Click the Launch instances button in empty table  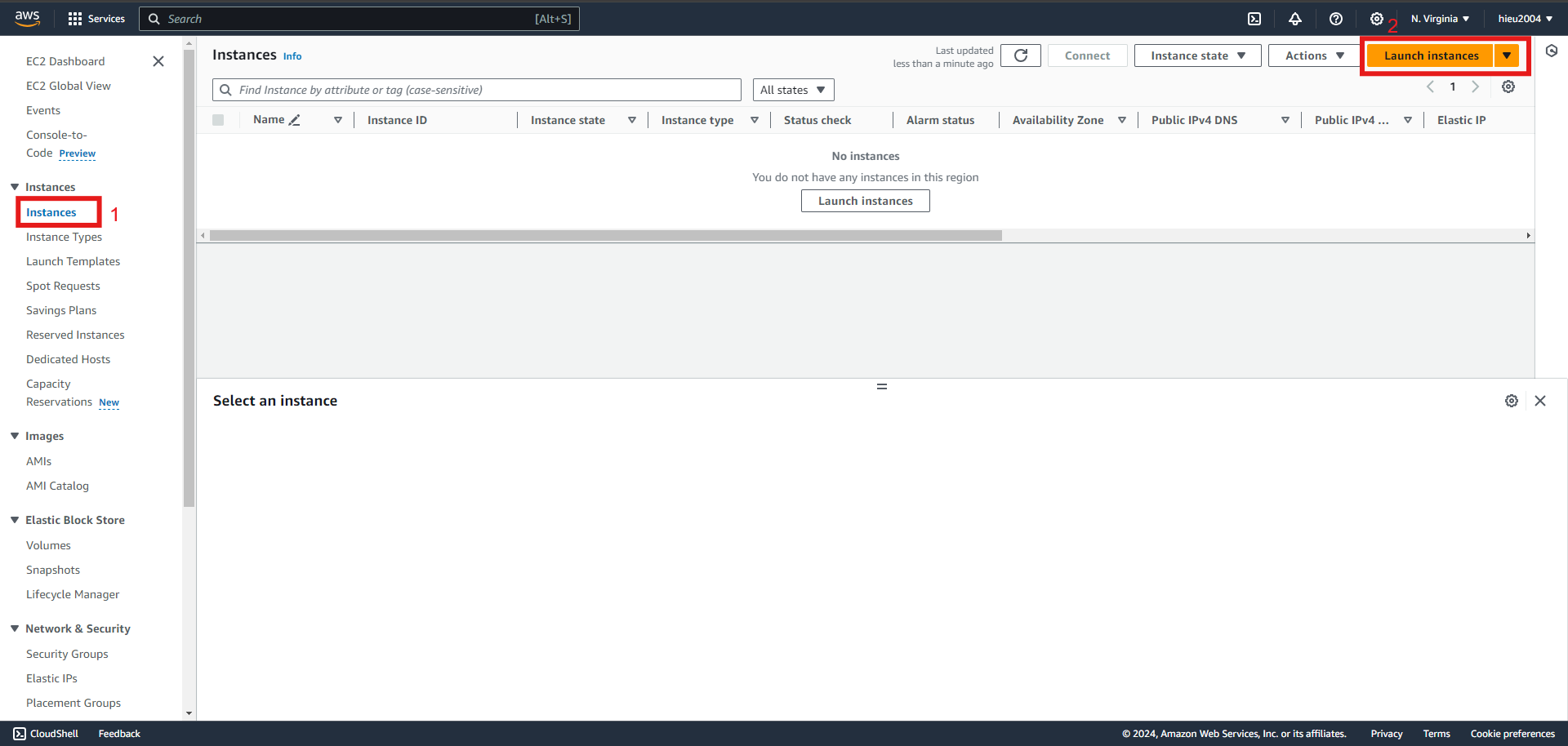[x=866, y=201]
